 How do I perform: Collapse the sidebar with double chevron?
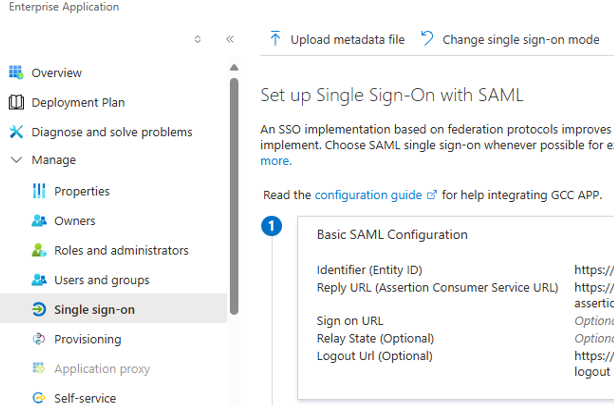coord(230,39)
